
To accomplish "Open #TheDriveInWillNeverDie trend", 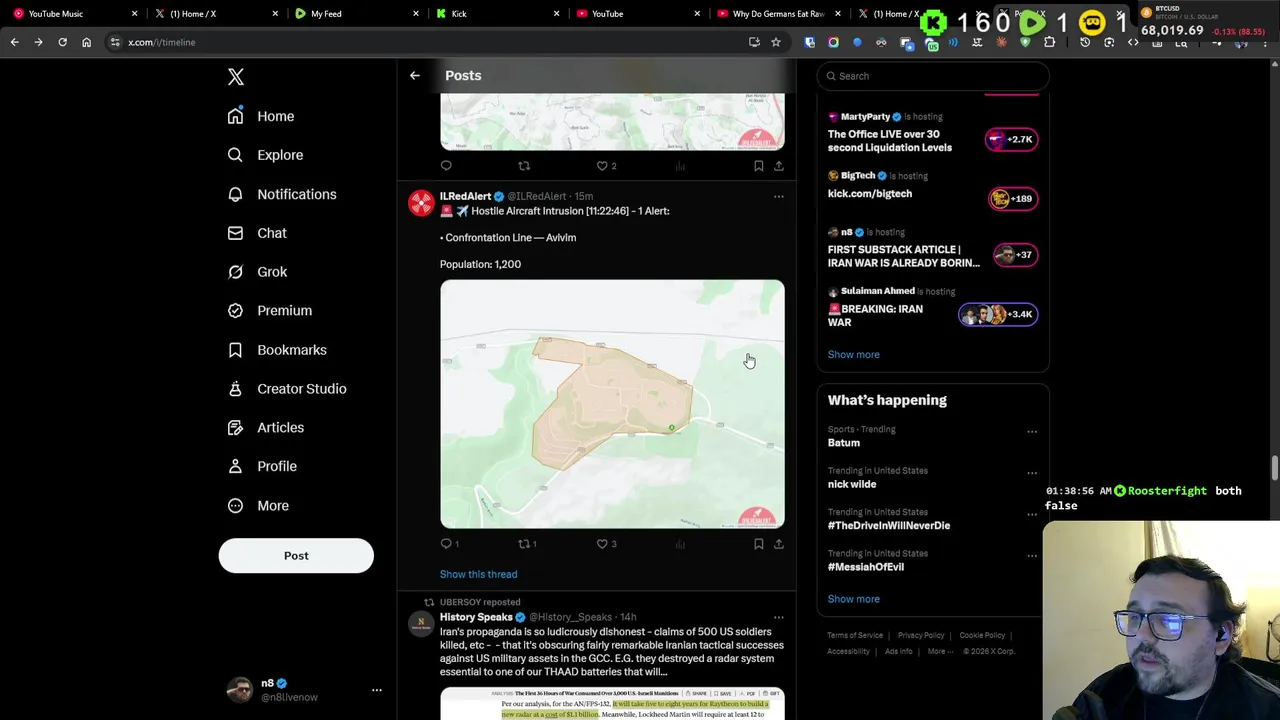I will (x=889, y=526).
